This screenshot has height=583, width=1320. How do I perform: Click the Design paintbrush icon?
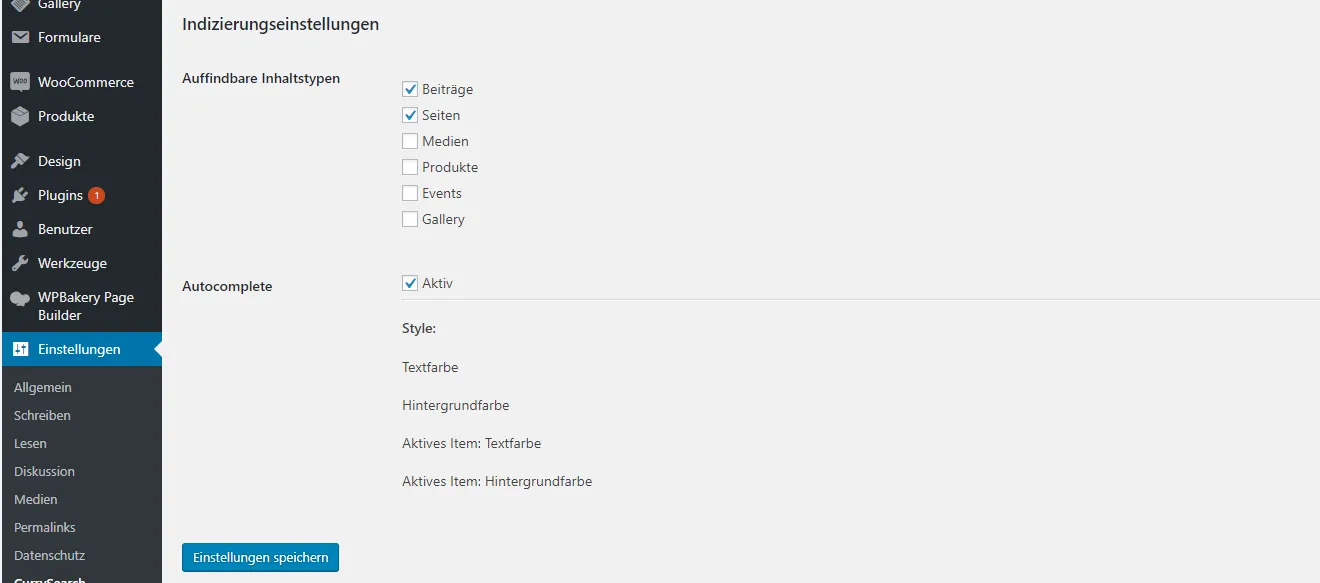(20, 161)
